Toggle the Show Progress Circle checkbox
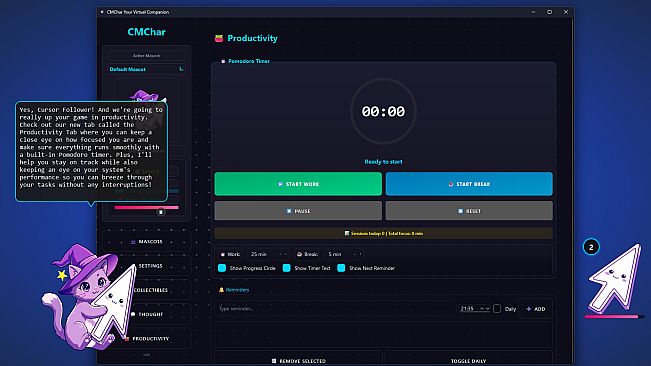The image size is (651, 366). [222, 268]
